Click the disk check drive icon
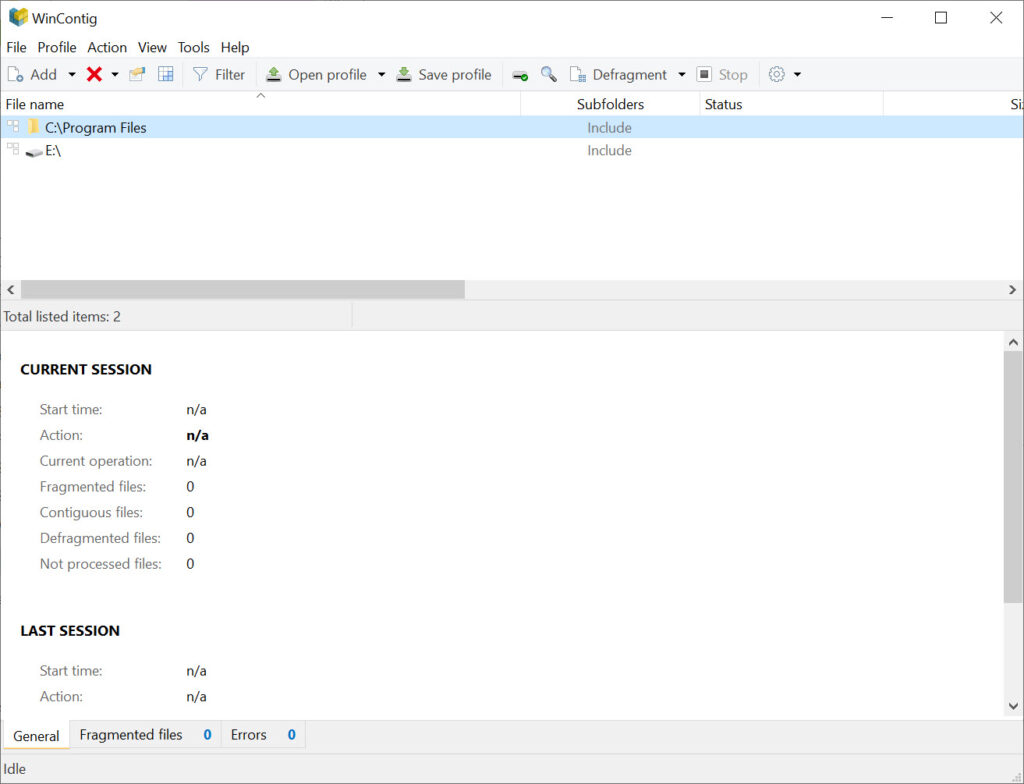Image resolution: width=1024 pixels, height=784 pixels. click(x=520, y=75)
